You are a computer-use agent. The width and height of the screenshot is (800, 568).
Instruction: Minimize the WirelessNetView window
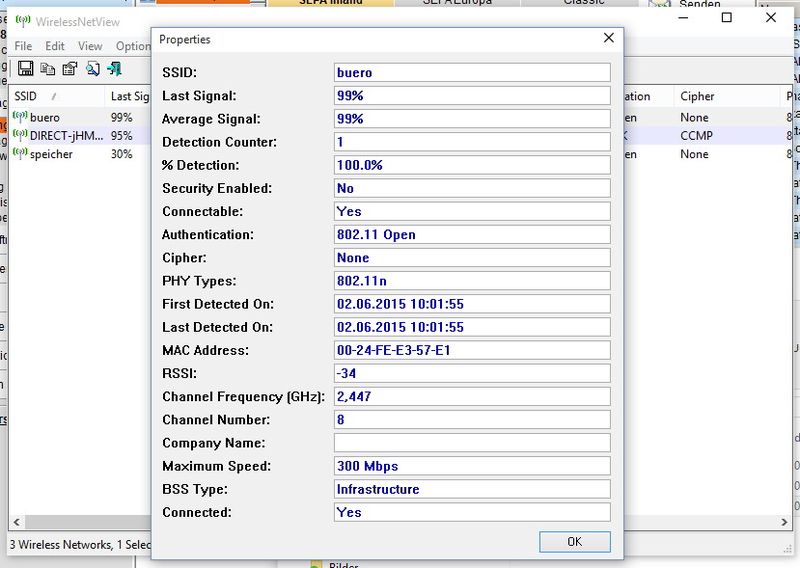point(684,18)
